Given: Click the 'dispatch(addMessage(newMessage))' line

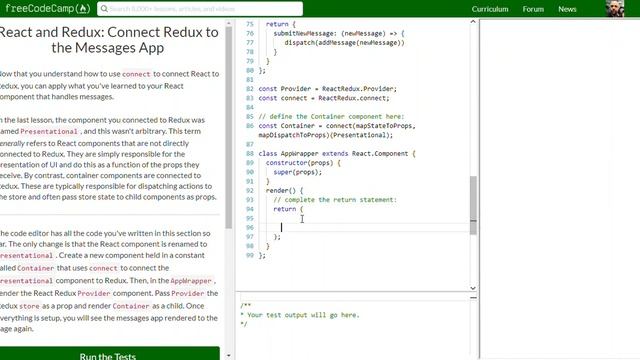Looking at the screenshot, I should point(344,42).
